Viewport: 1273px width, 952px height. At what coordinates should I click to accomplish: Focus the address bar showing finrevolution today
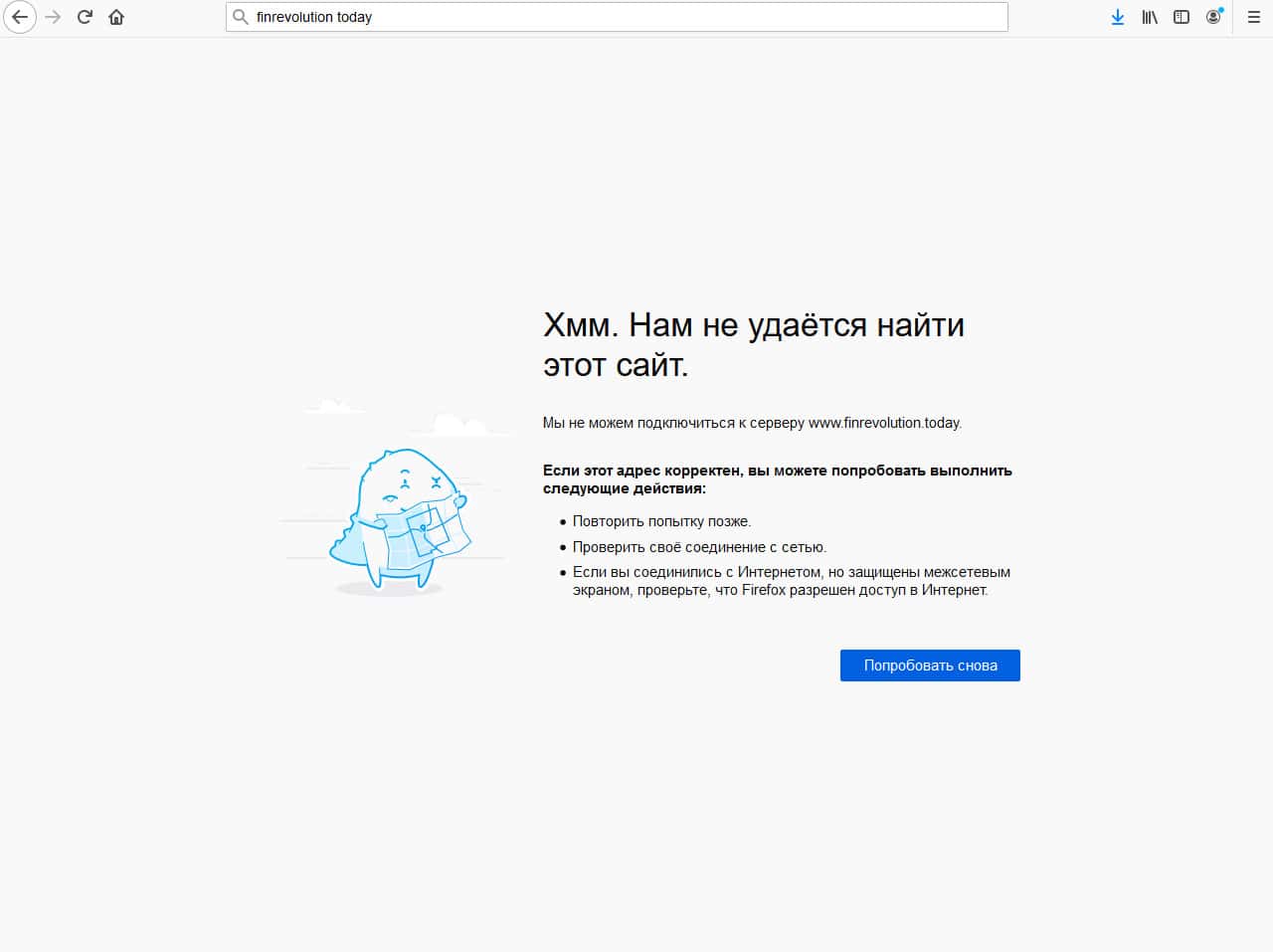pos(617,17)
